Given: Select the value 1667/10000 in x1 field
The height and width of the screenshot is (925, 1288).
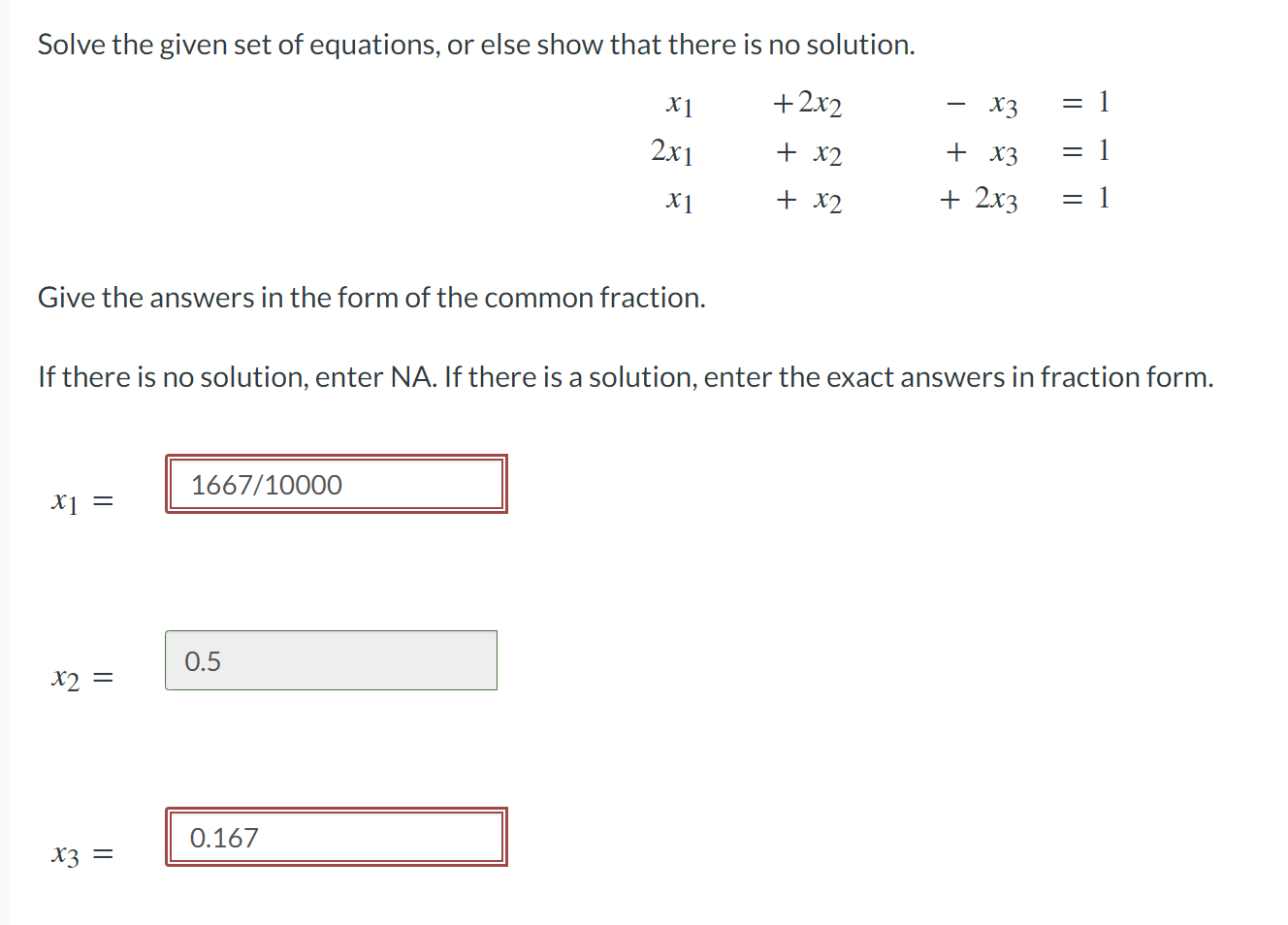Looking at the screenshot, I should pyautogui.click(x=266, y=484).
